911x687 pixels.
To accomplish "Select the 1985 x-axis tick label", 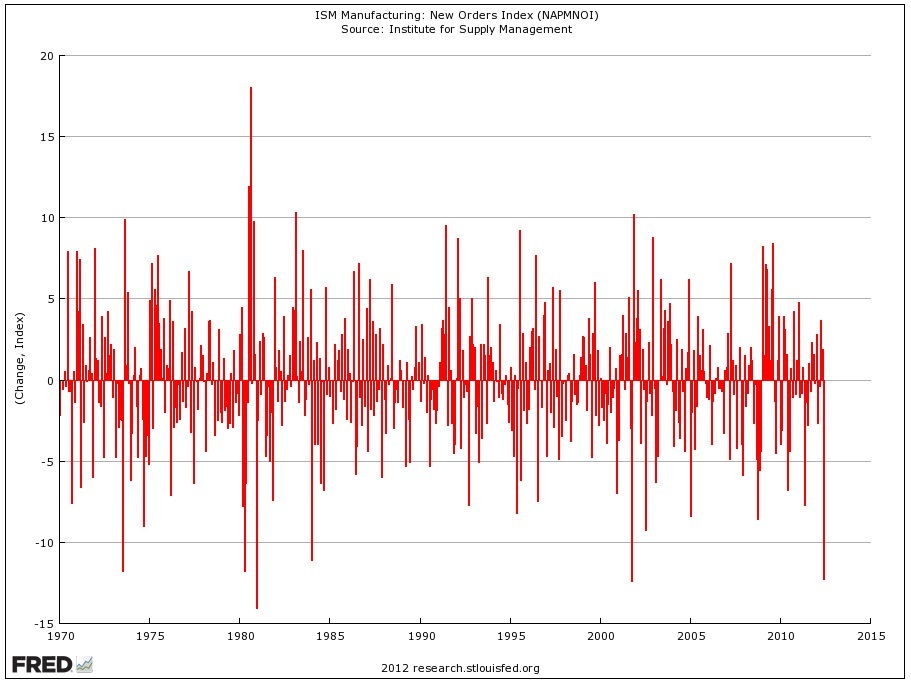I will click(330, 635).
